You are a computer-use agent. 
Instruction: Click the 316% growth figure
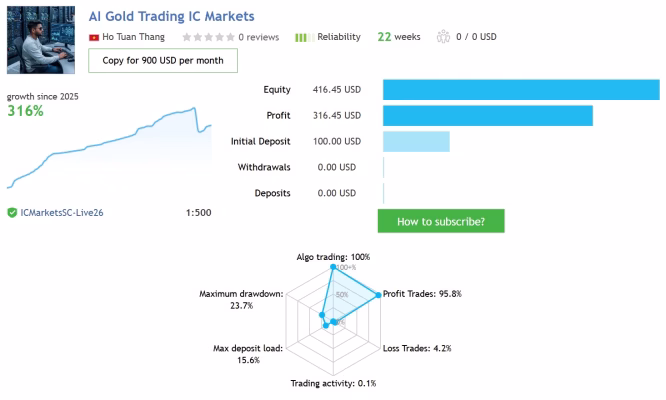coord(25,111)
